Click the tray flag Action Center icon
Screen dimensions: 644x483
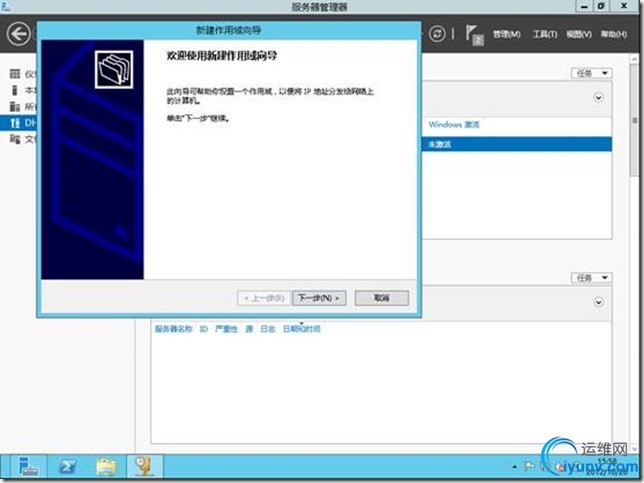[x=529, y=466]
